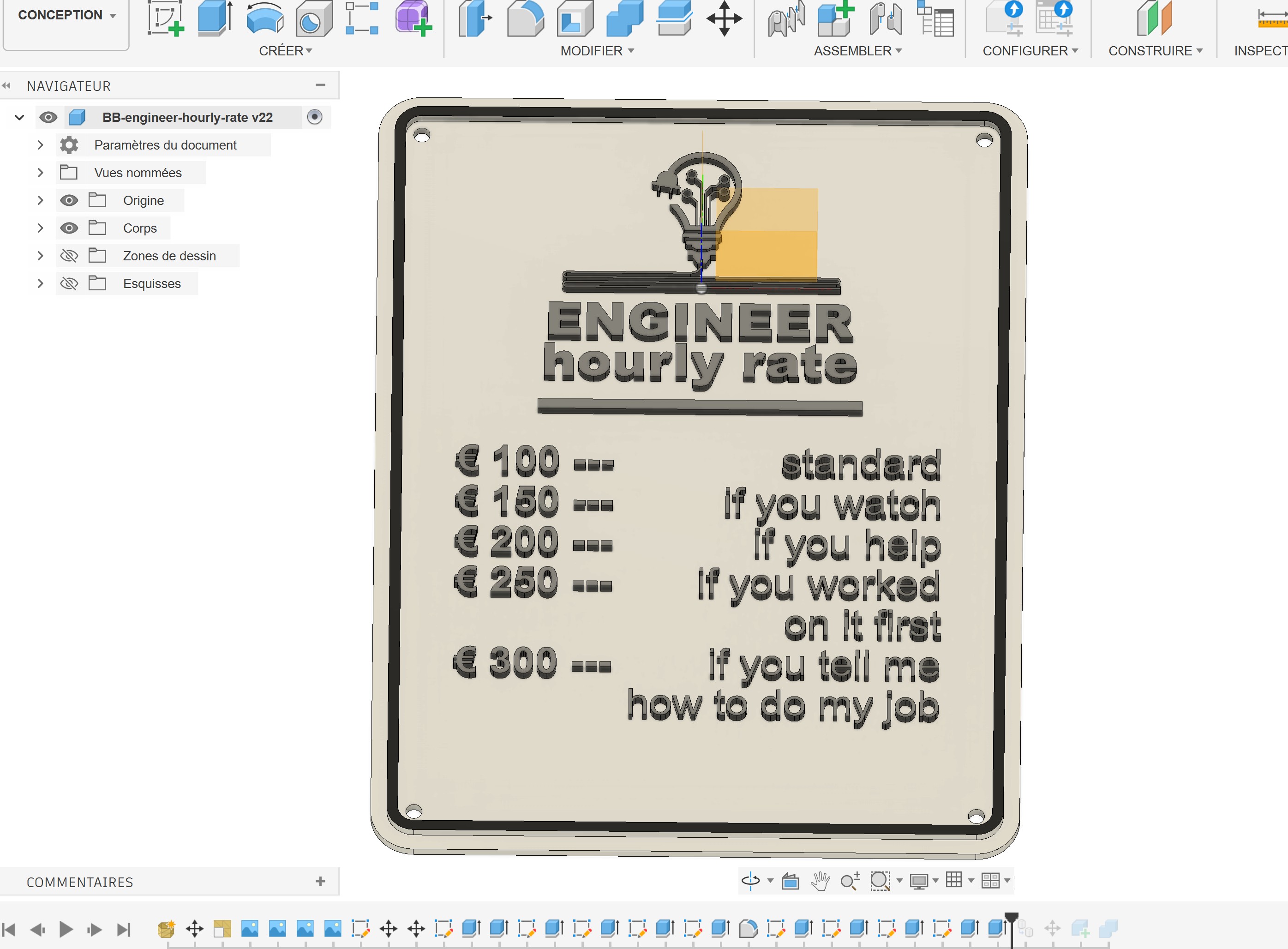The width and height of the screenshot is (1288, 949).
Task: Expand the Vues nommées folder
Action: [x=40, y=172]
